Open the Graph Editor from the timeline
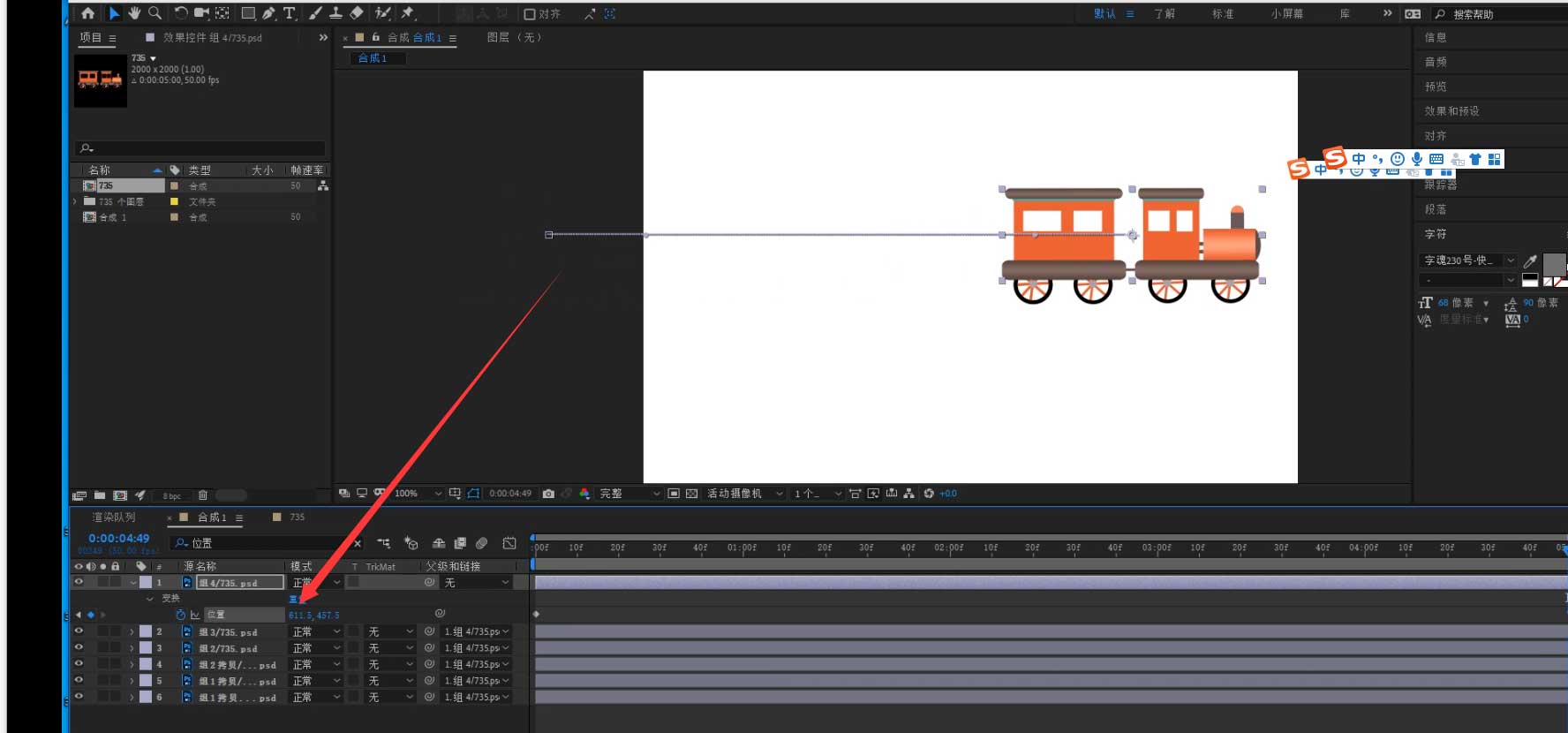This screenshot has width=1568, height=733. pos(509,543)
